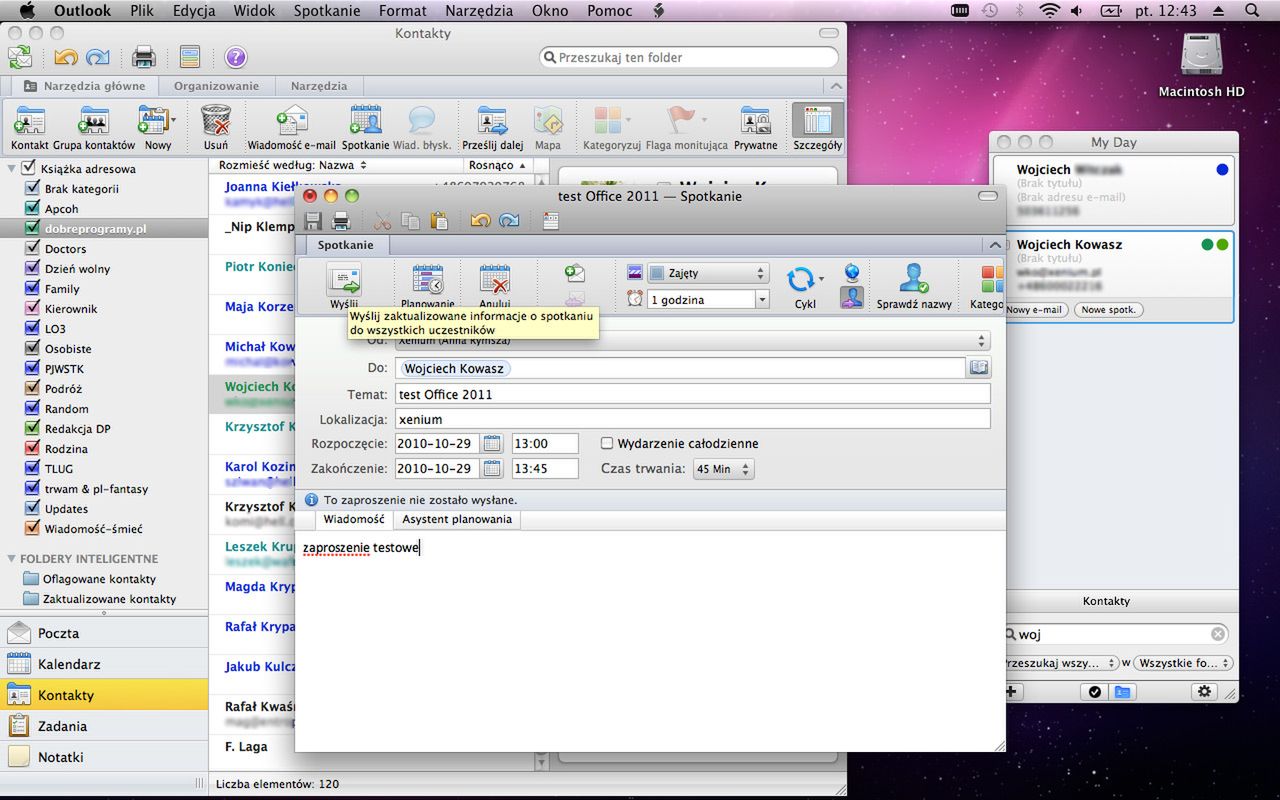Toggle the Family category checkbox
The height and width of the screenshot is (800, 1280).
click(x=34, y=288)
